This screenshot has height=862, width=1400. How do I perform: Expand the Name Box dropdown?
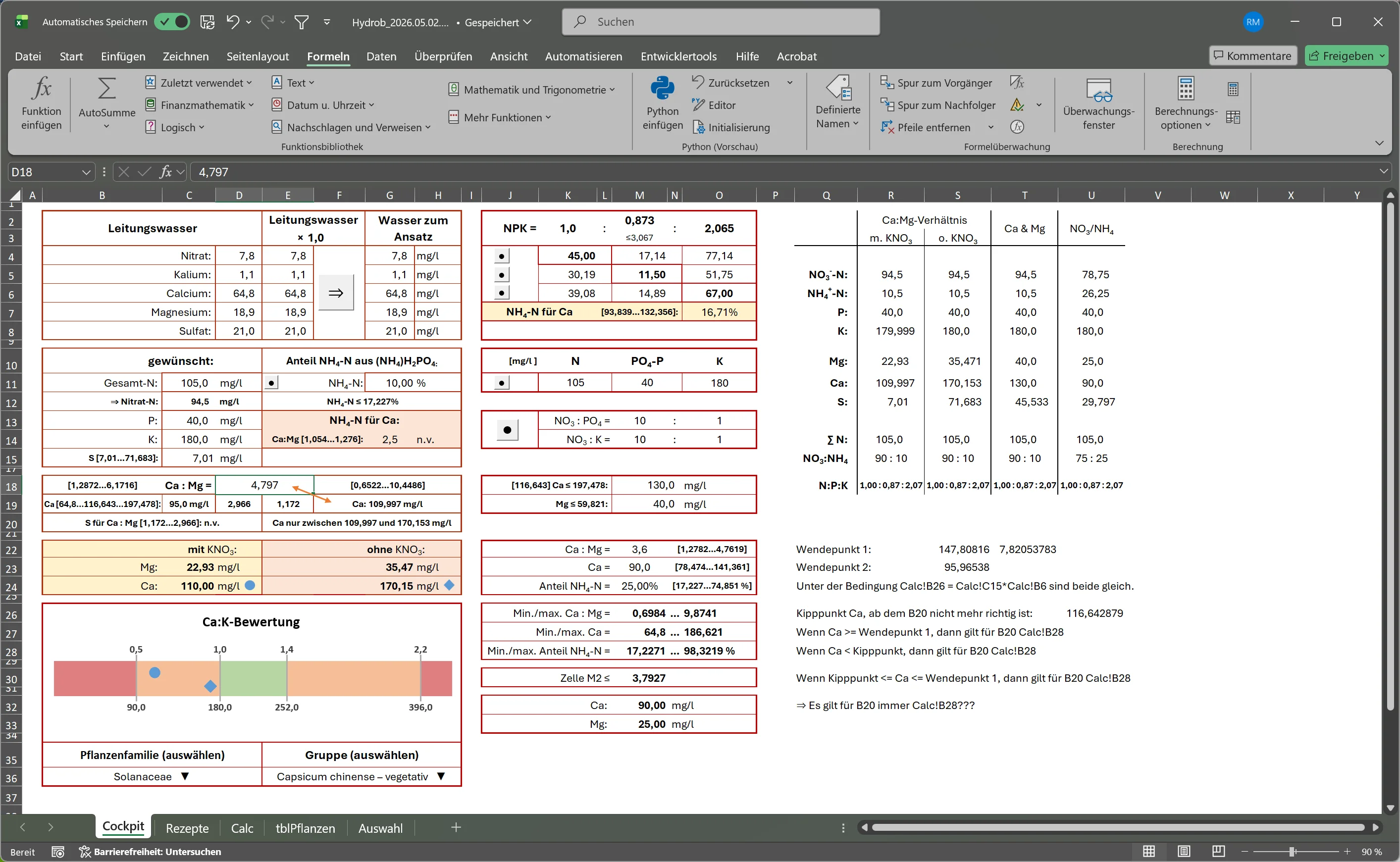pyautogui.click(x=86, y=172)
